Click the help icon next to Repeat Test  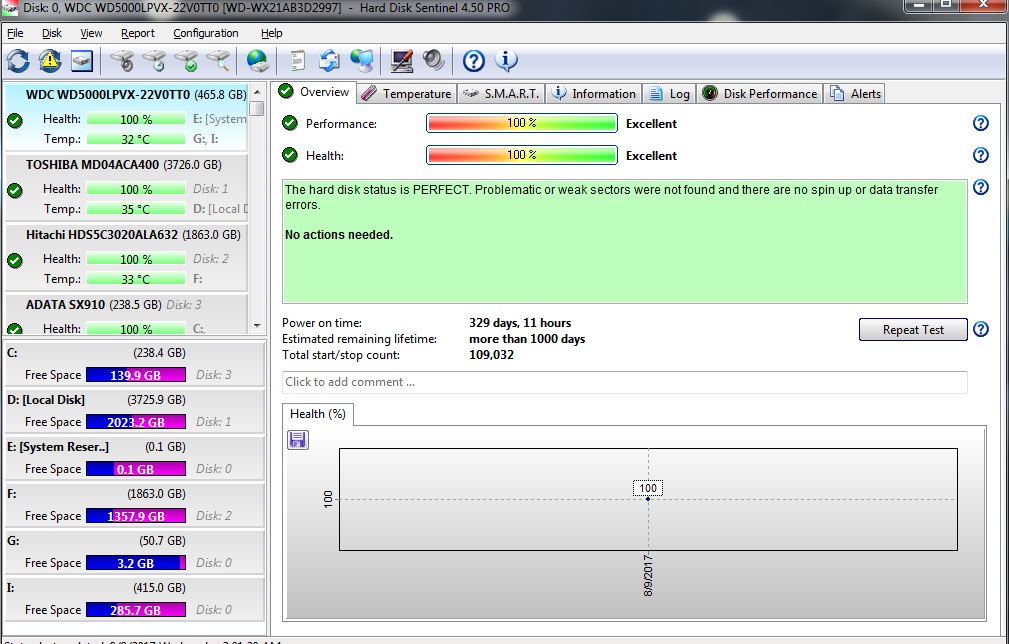pyautogui.click(x=980, y=329)
